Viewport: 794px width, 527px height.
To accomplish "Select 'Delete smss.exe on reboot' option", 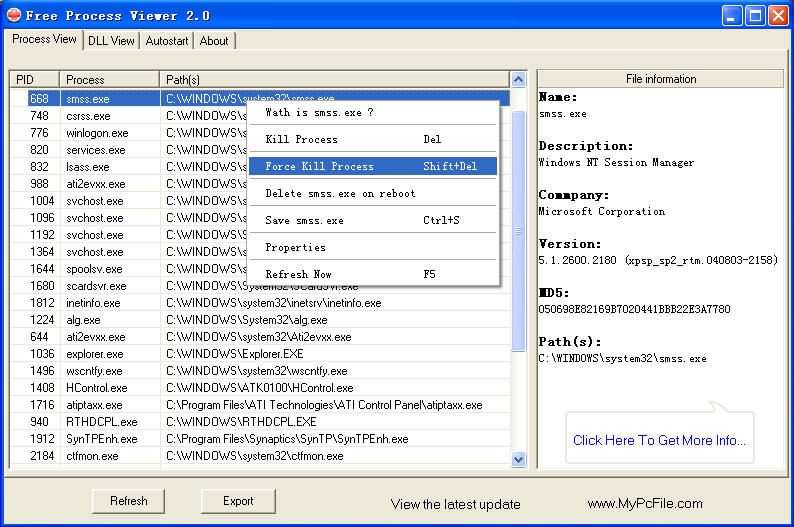I will 372,193.
